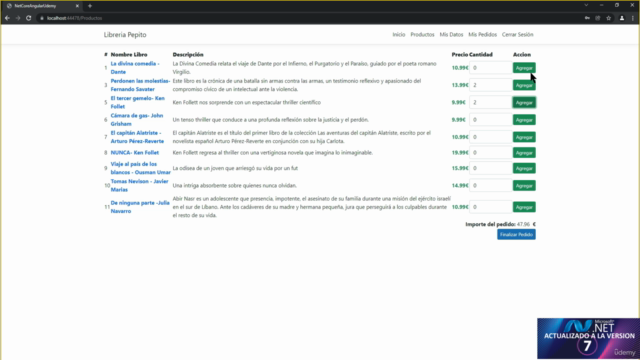Click Agregar for Tomas Nevison
The image size is (640, 360).
coord(524,185)
